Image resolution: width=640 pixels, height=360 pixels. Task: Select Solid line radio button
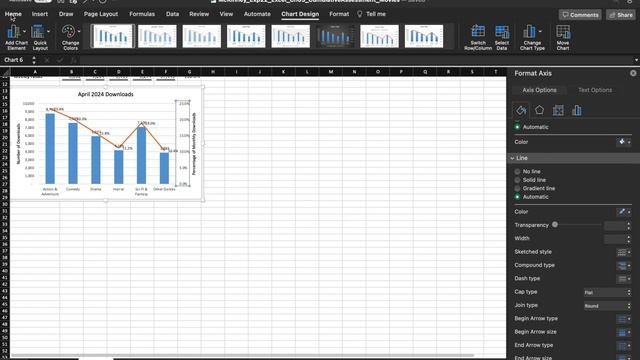pyautogui.click(x=517, y=180)
